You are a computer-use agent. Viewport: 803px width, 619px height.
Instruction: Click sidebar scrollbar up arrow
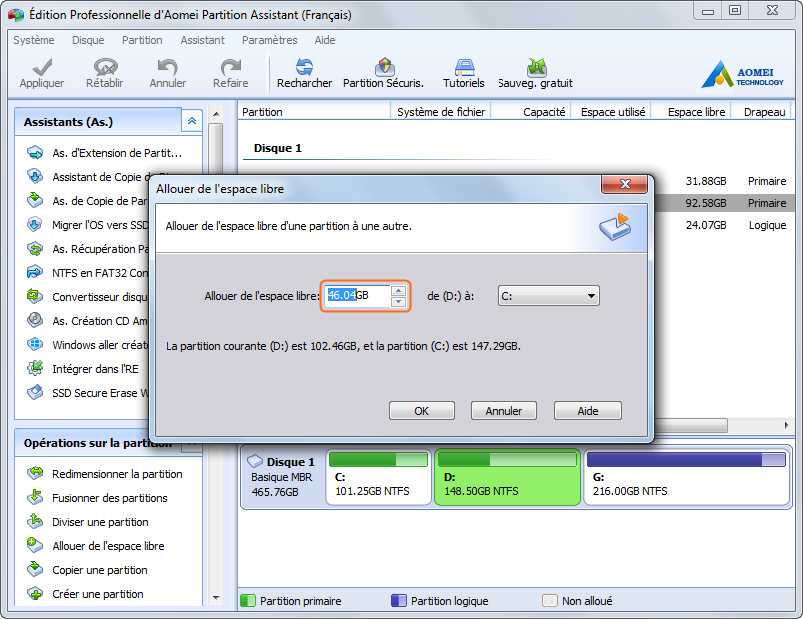tap(216, 114)
